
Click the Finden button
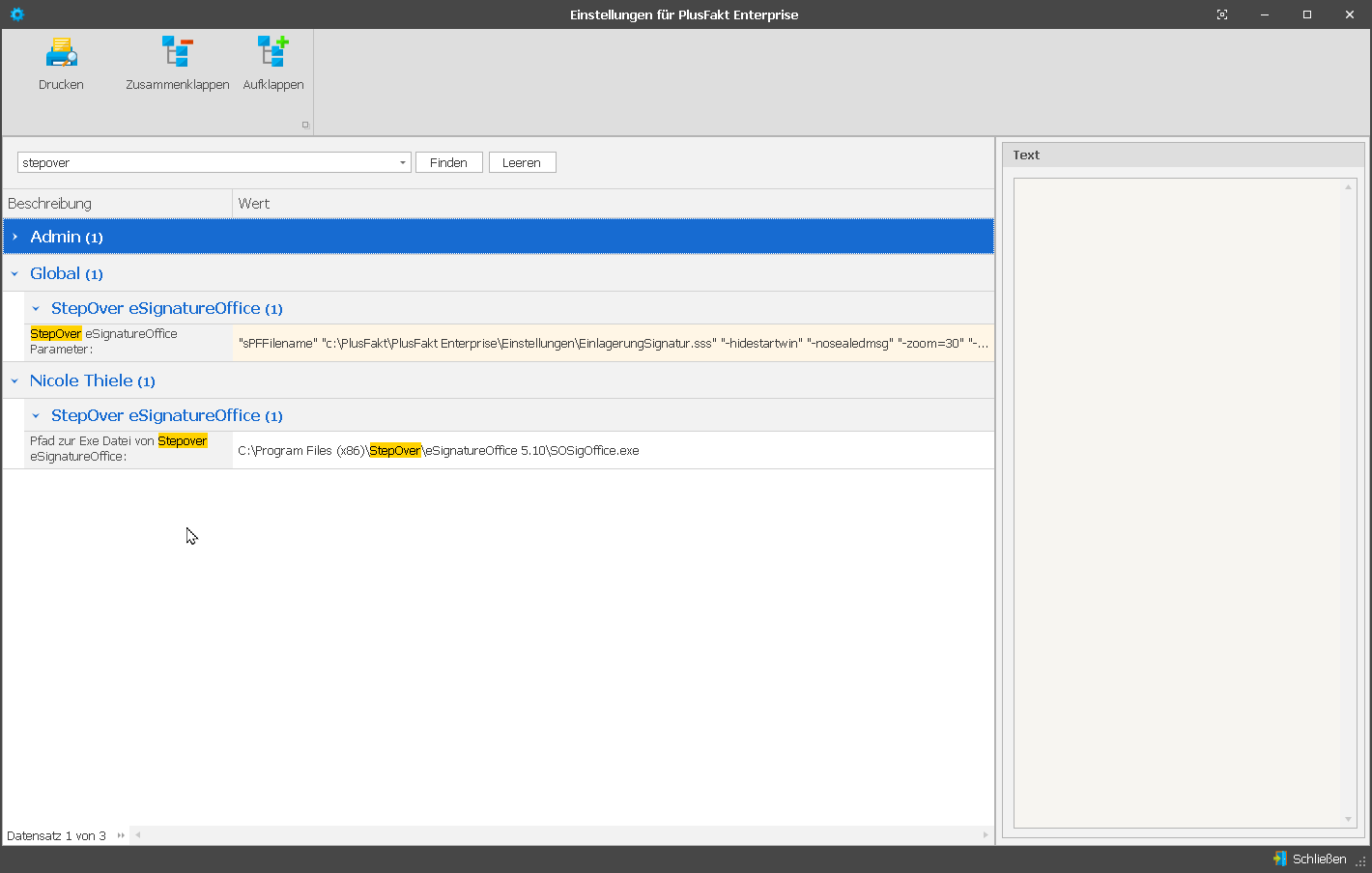click(448, 162)
